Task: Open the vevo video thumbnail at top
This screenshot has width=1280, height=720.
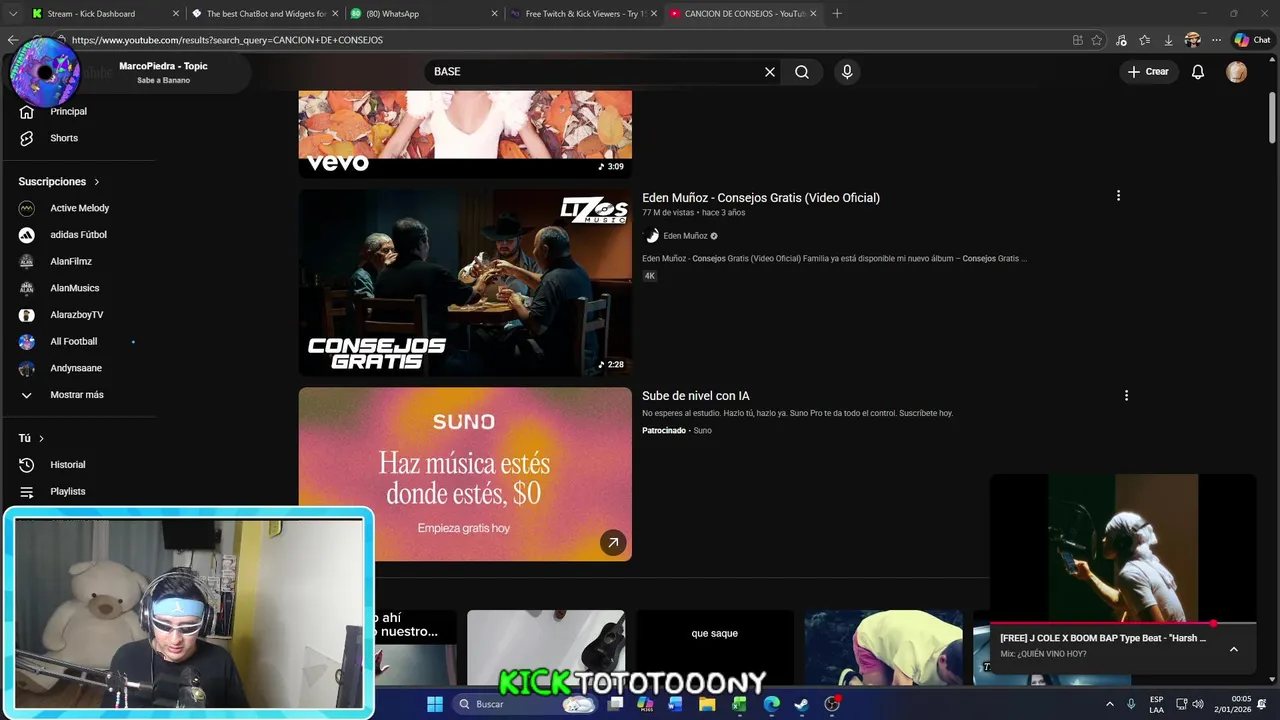Action: [465, 134]
